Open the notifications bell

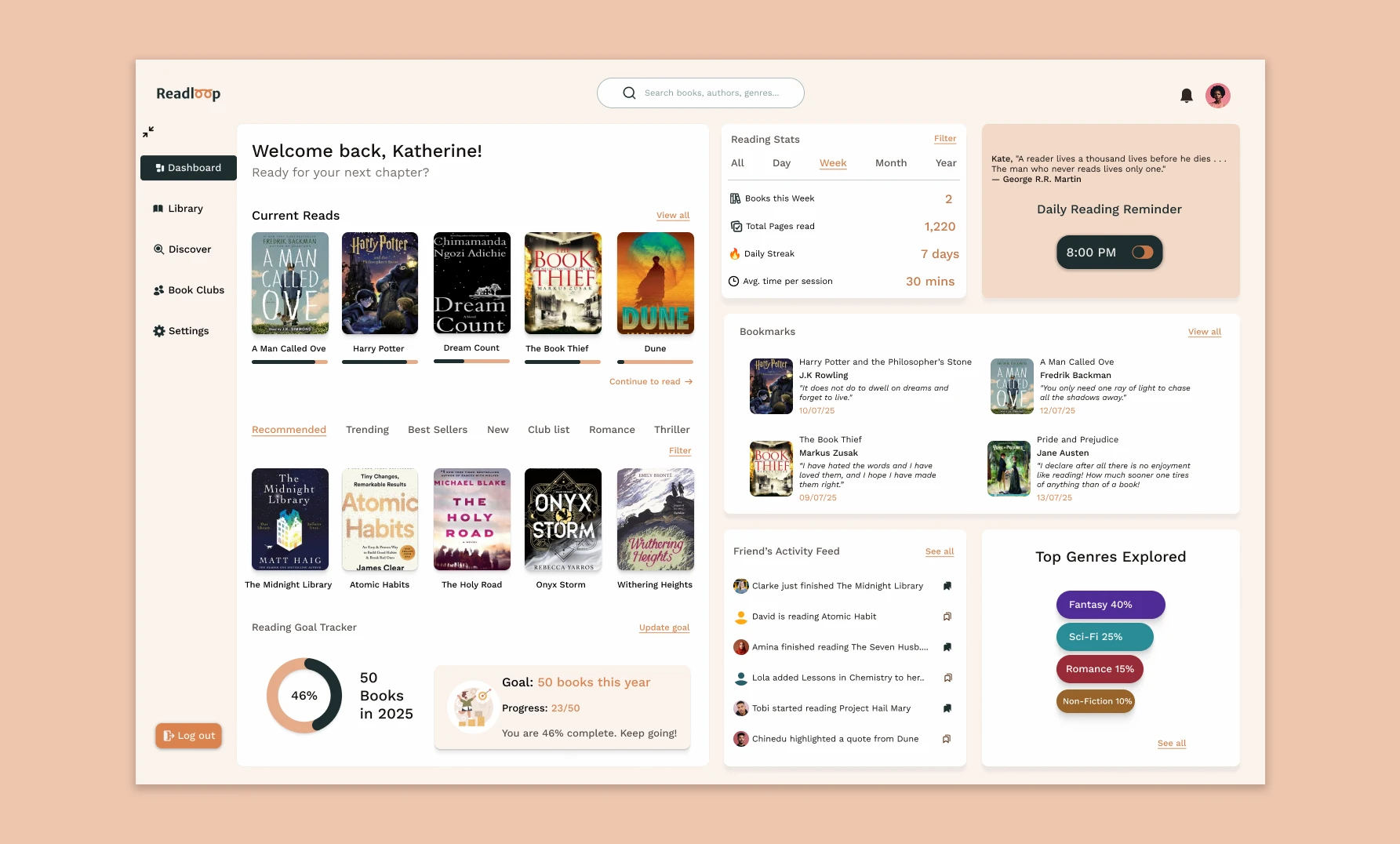1187,96
